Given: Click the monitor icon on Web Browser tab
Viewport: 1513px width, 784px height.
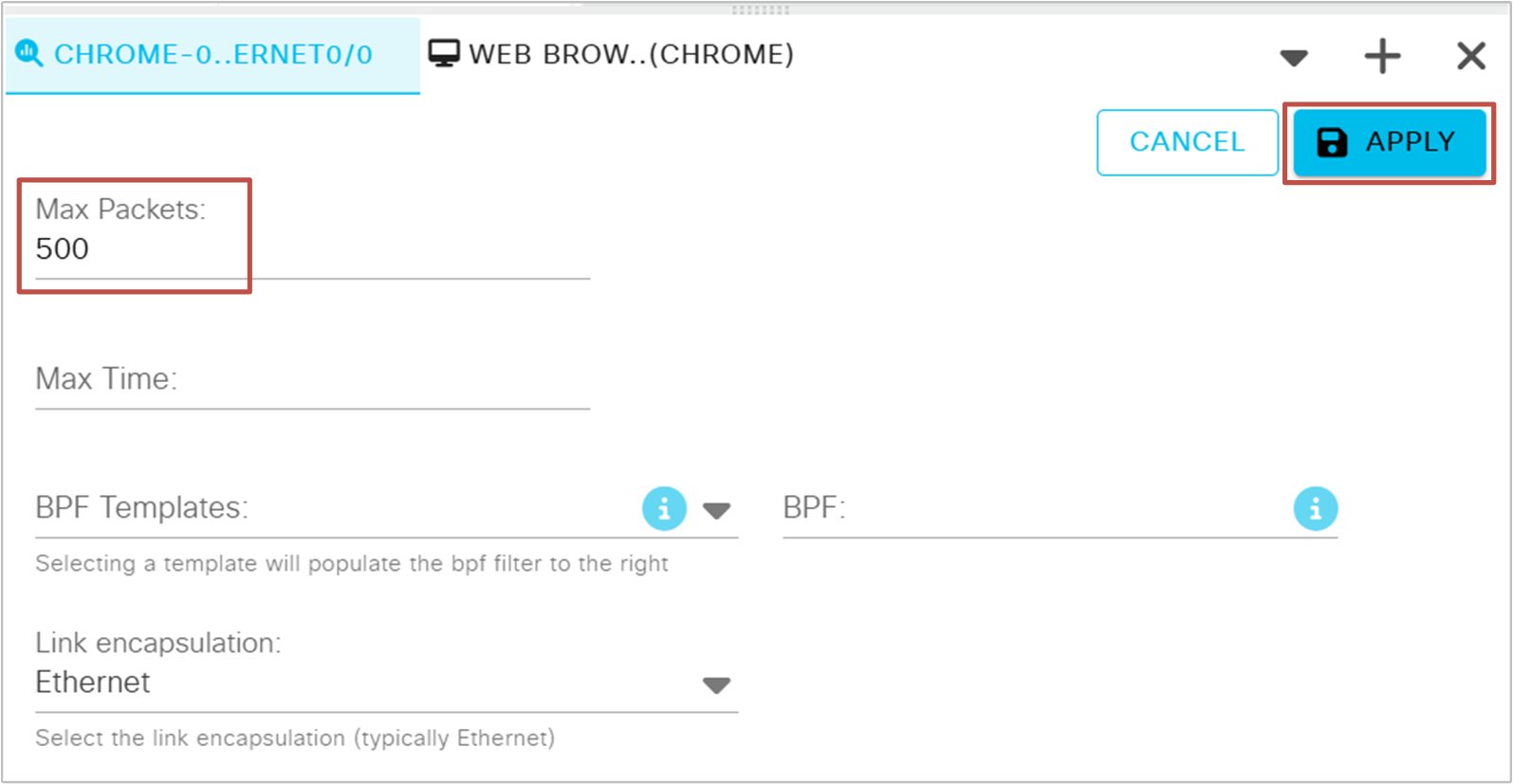Looking at the screenshot, I should point(443,53).
